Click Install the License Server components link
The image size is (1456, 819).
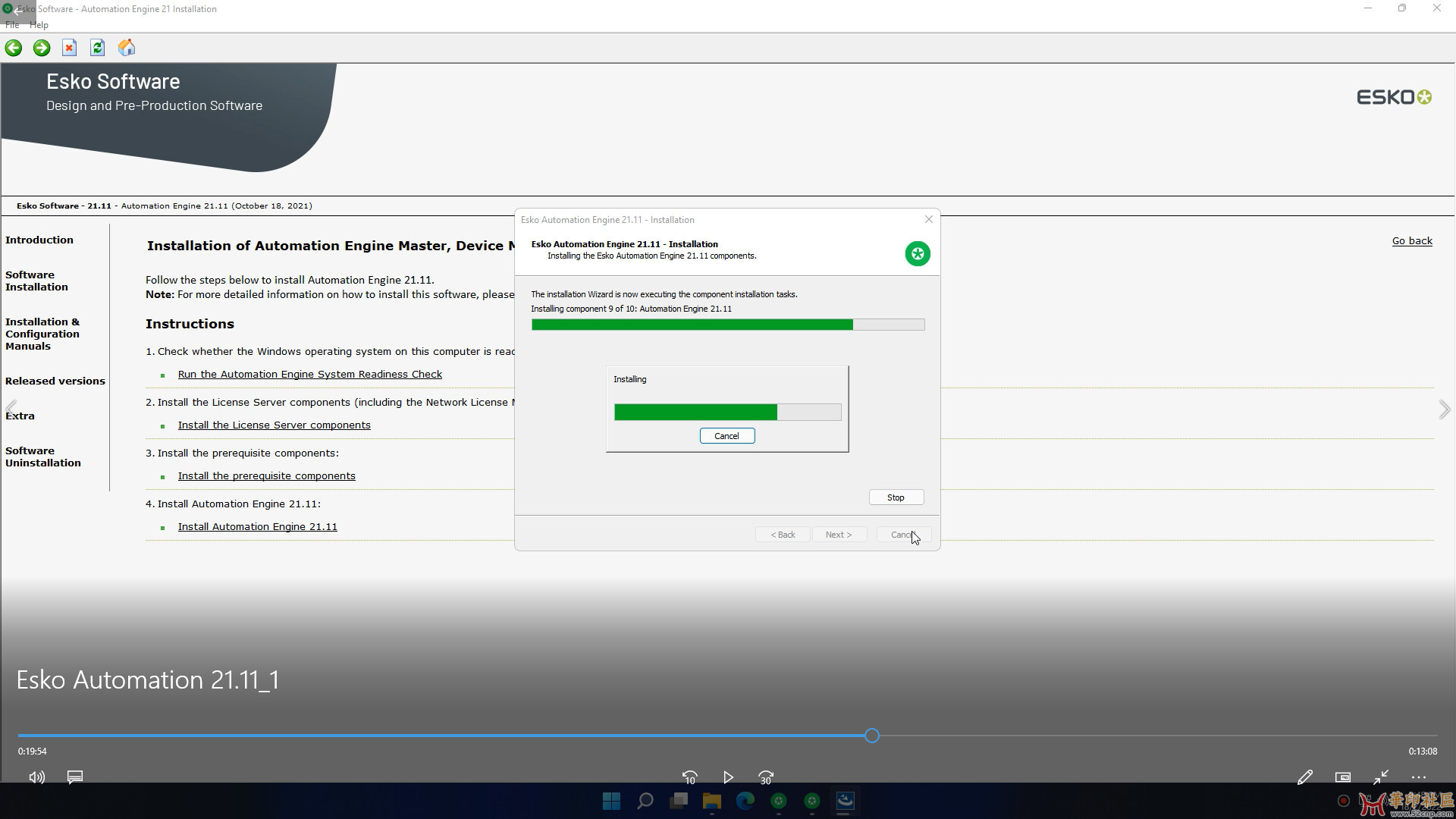pos(274,425)
